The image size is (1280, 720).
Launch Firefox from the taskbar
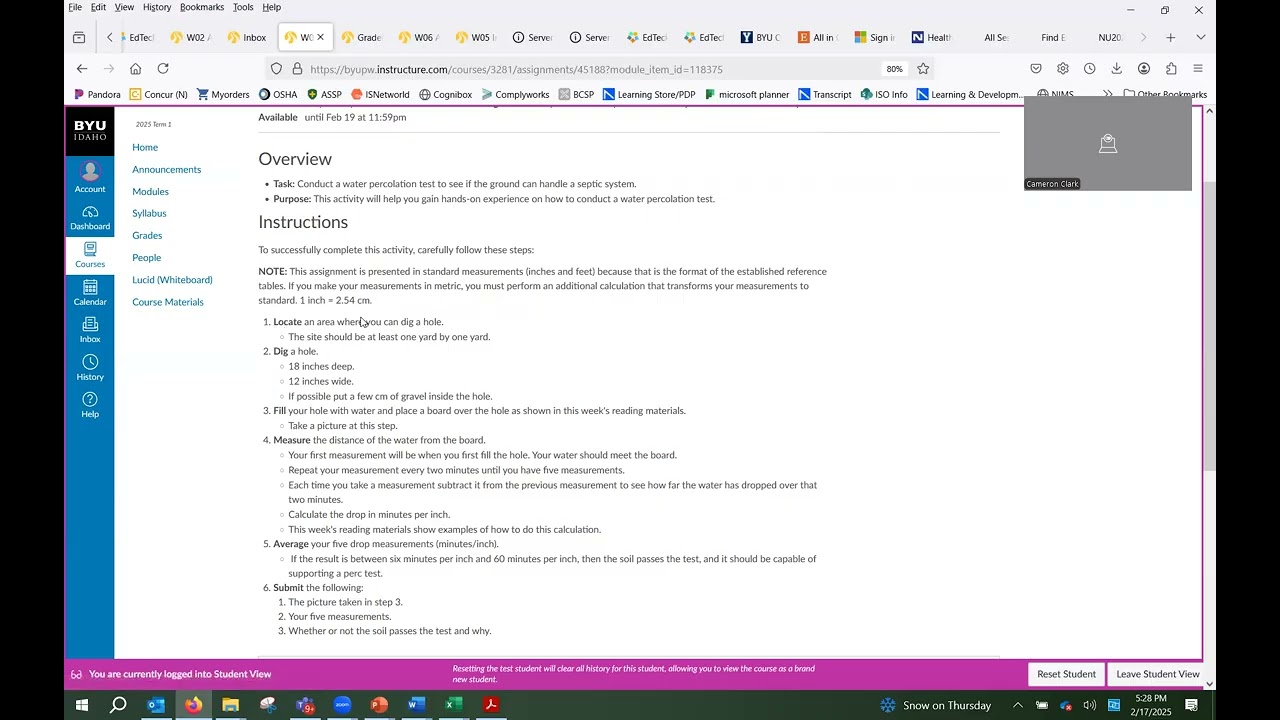(x=193, y=705)
